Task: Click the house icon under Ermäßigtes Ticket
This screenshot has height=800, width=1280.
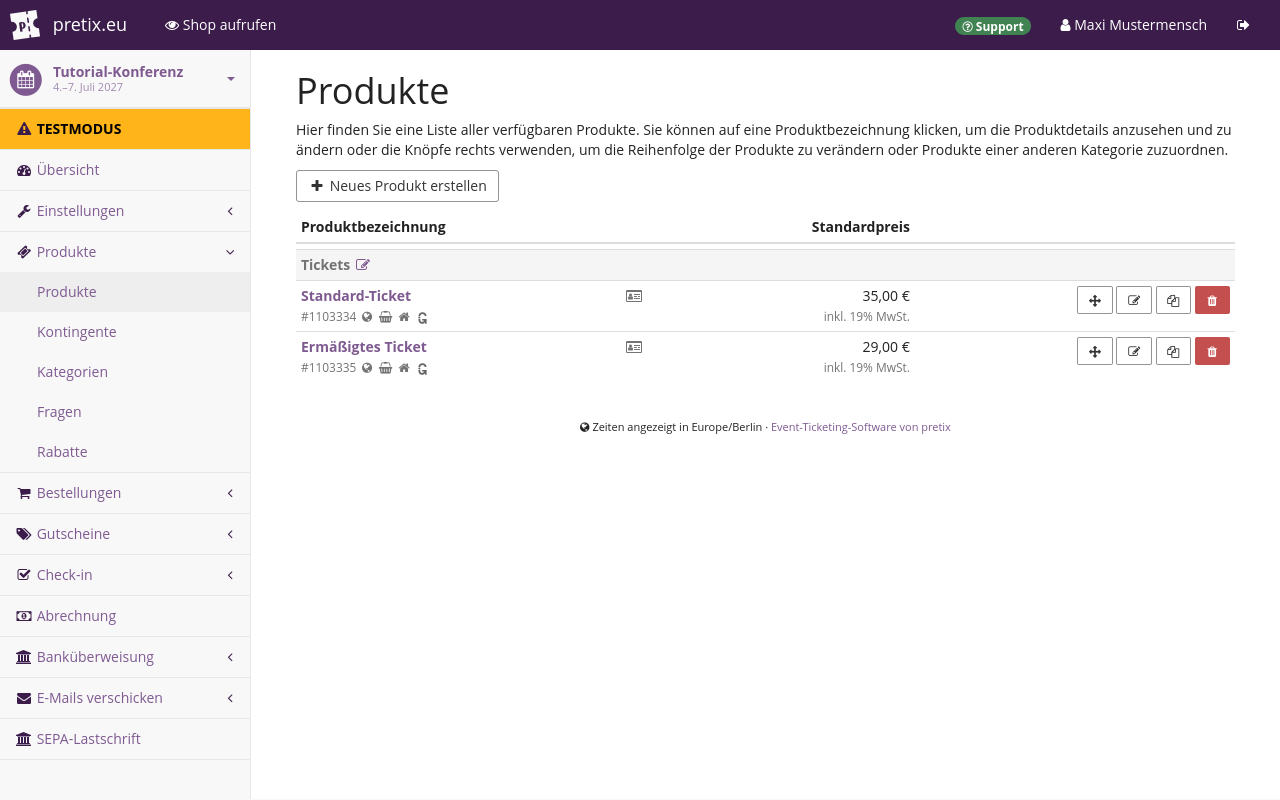Action: click(x=404, y=368)
